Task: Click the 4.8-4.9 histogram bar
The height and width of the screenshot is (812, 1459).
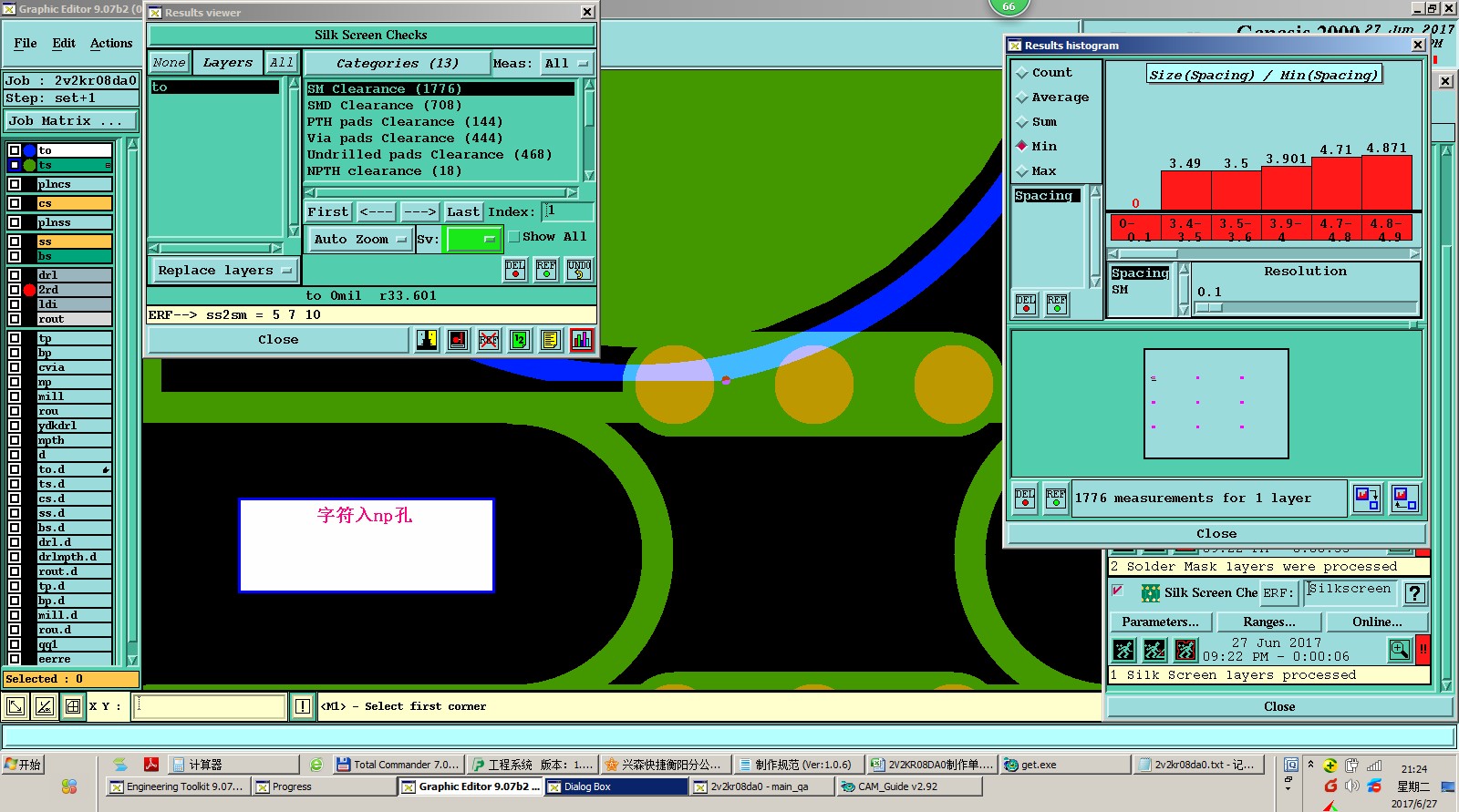Action: pos(1386,183)
